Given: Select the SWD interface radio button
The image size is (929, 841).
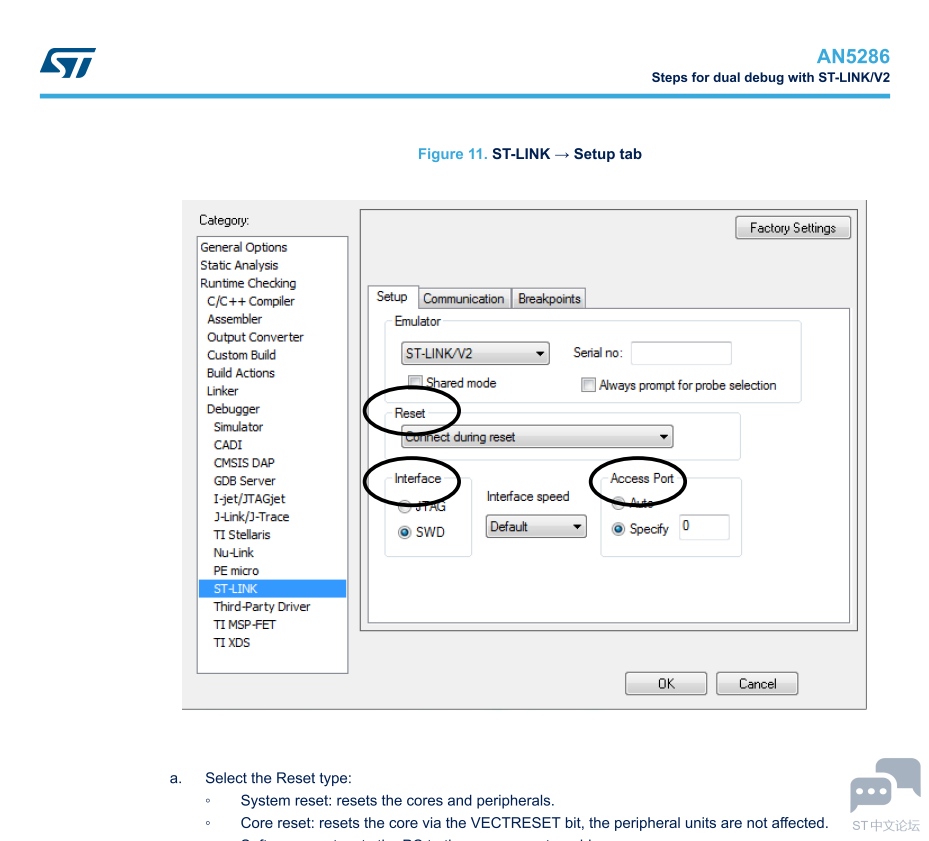Looking at the screenshot, I should pos(405,532).
